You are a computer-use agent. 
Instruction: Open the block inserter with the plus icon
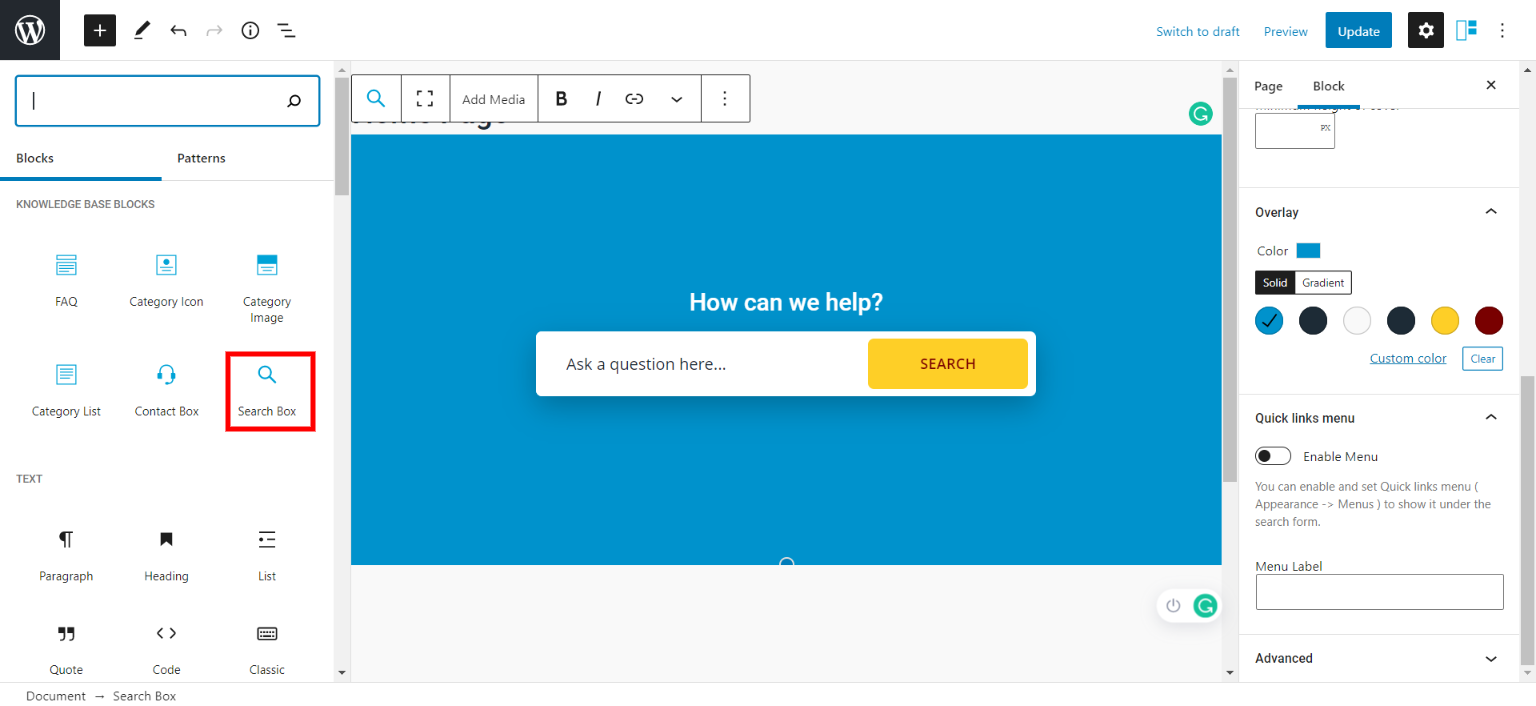click(x=99, y=30)
